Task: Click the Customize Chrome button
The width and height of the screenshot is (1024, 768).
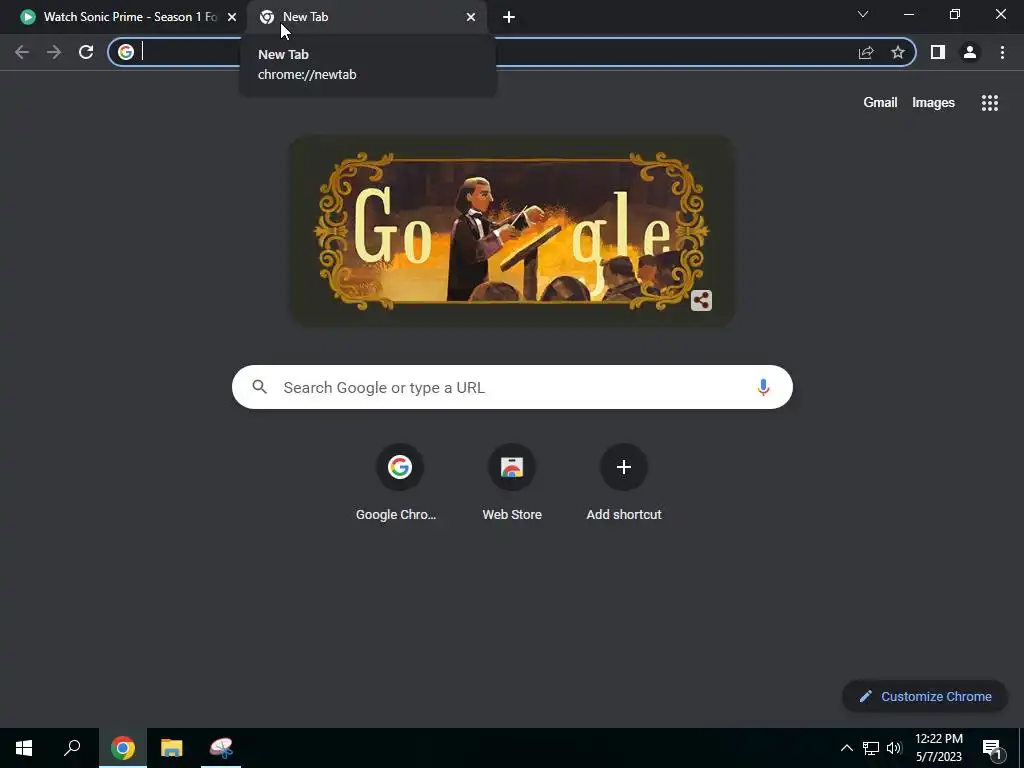Action: coord(925,696)
